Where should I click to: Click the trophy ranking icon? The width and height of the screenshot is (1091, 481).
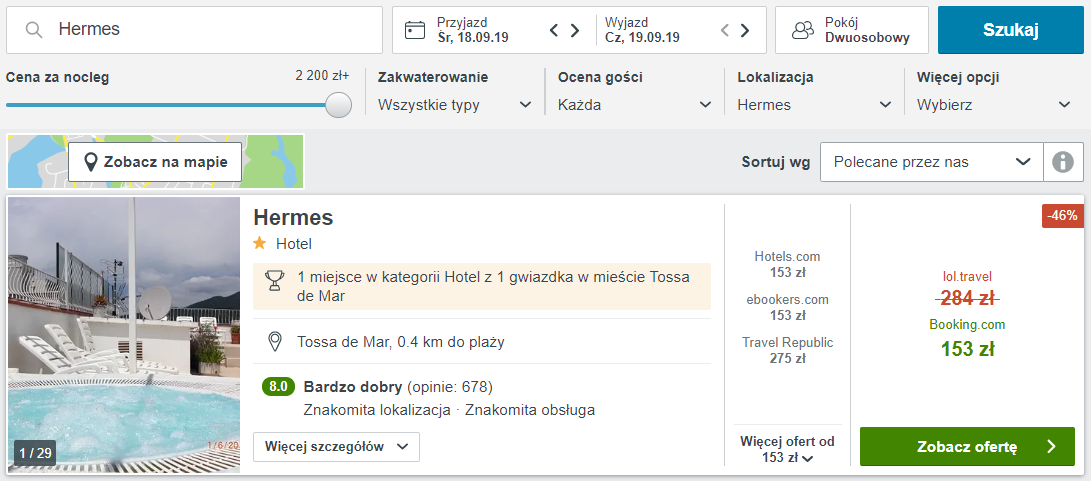pos(275,281)
